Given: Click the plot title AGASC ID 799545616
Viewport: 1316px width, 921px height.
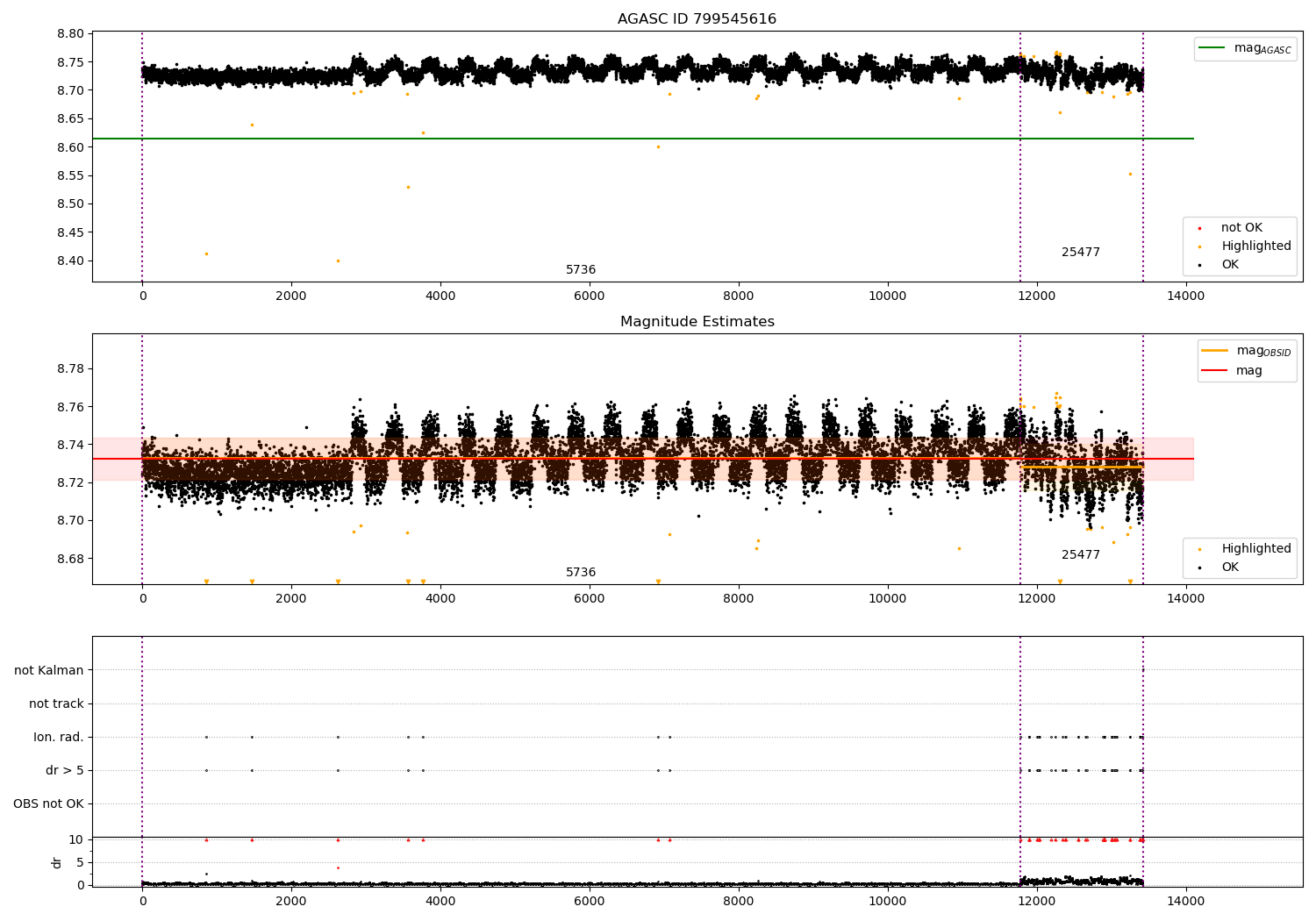Looking at the screenshot, I should point(697,19).
